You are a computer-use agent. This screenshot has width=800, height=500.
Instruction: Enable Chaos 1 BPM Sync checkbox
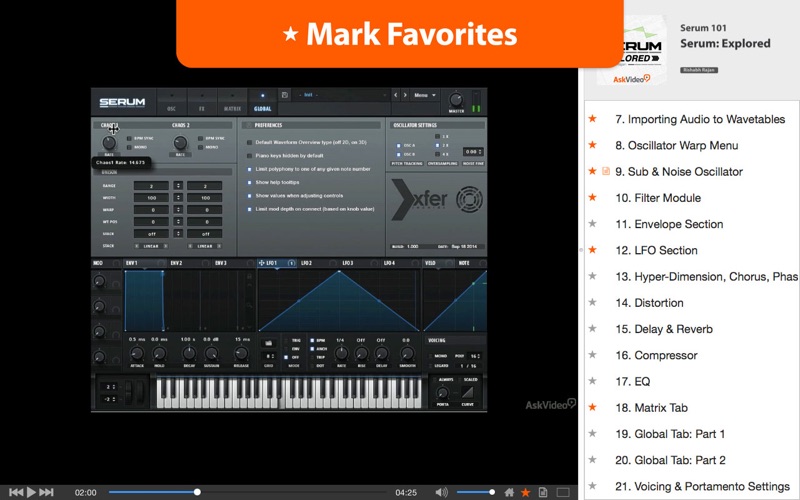tap(129, 139)
